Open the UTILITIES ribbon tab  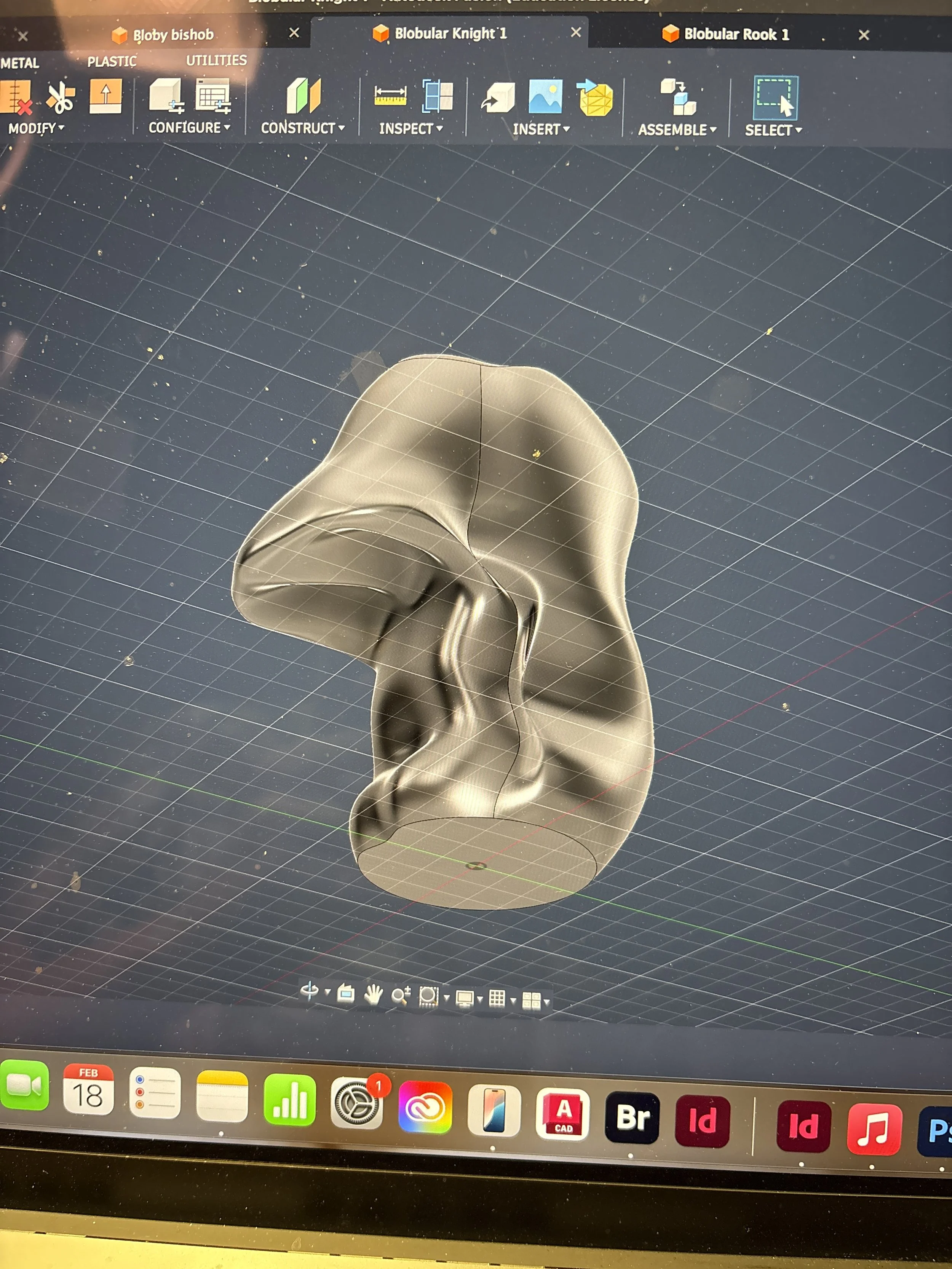216,60
